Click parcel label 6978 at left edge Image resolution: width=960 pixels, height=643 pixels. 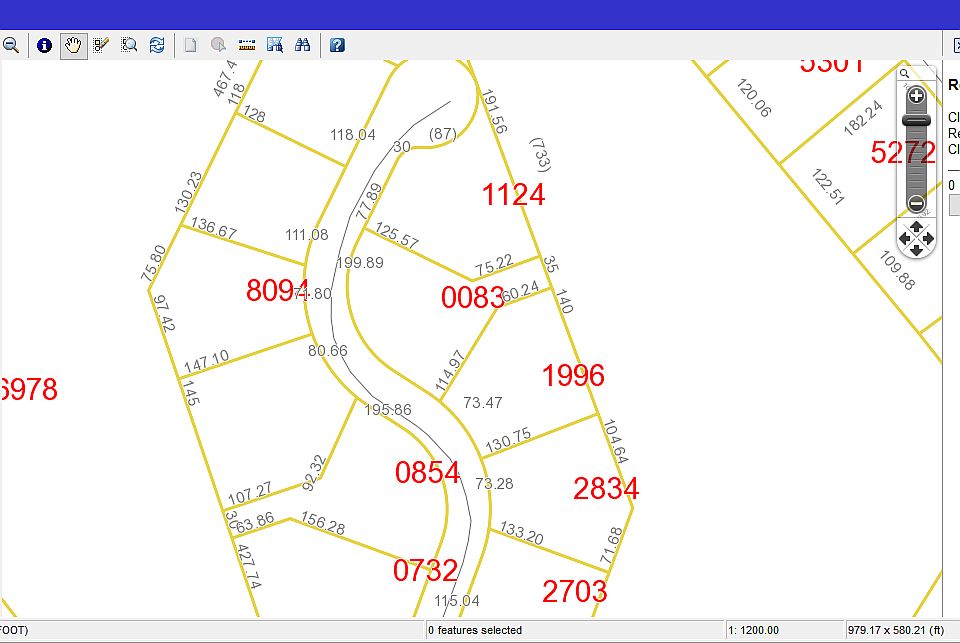(29, 389)
